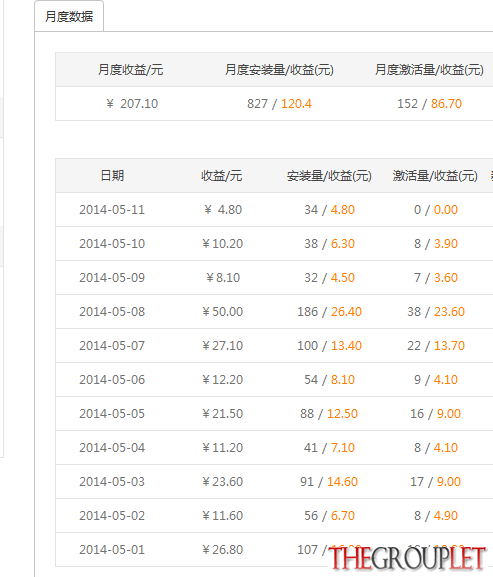This screenshot has width=493, height=577.
Task: Select the date 2014-05-03
Action: pyautogui.click(x=112, y=482)
